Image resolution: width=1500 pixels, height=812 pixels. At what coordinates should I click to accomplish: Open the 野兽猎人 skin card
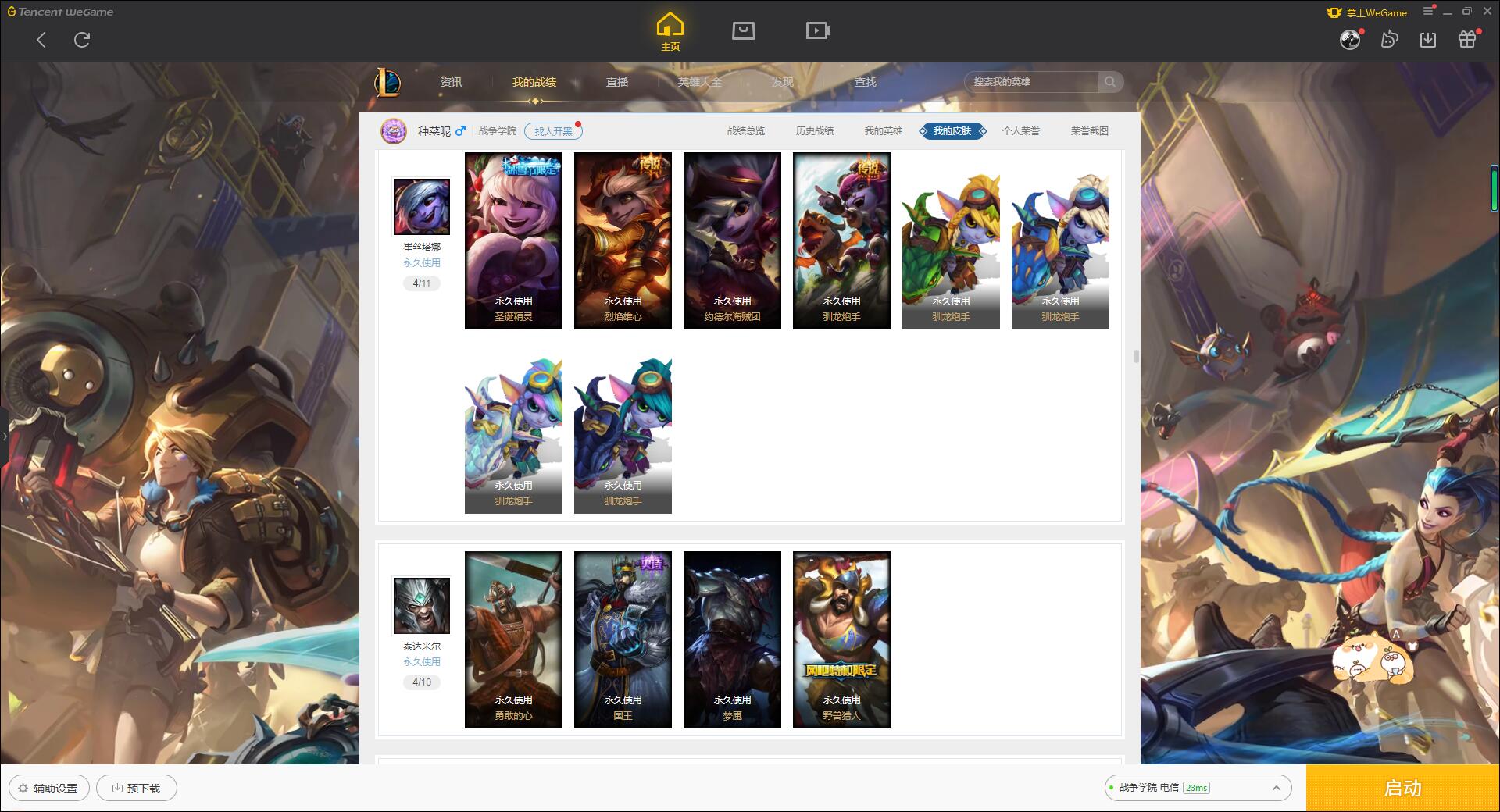[x=841, y=639]
